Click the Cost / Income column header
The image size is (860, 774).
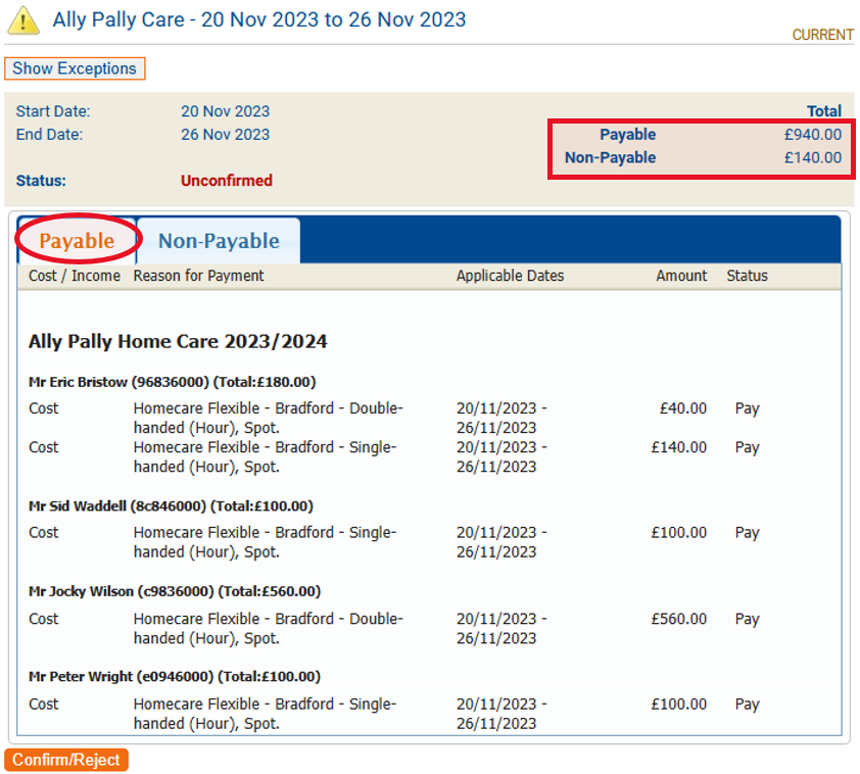coord(74,276)
